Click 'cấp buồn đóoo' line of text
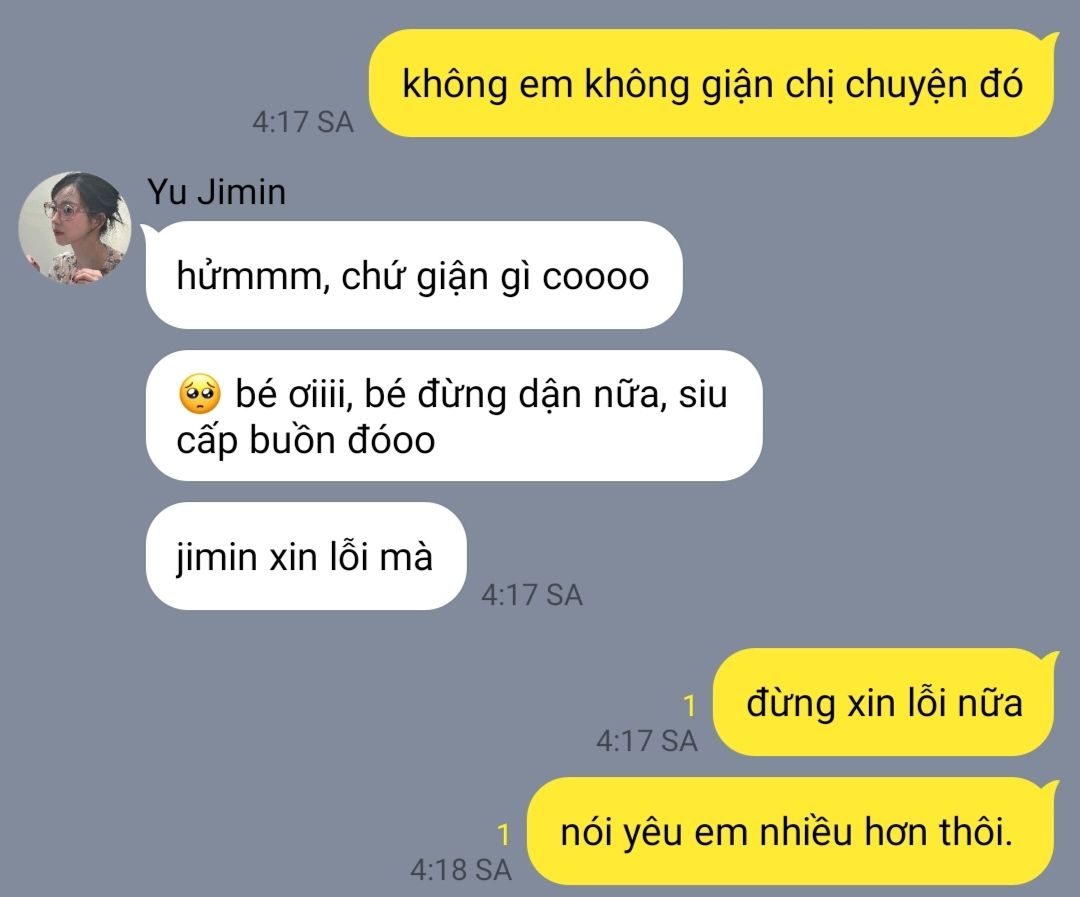The height and width of the screenshot is (897, 1080). click(306, 440)
